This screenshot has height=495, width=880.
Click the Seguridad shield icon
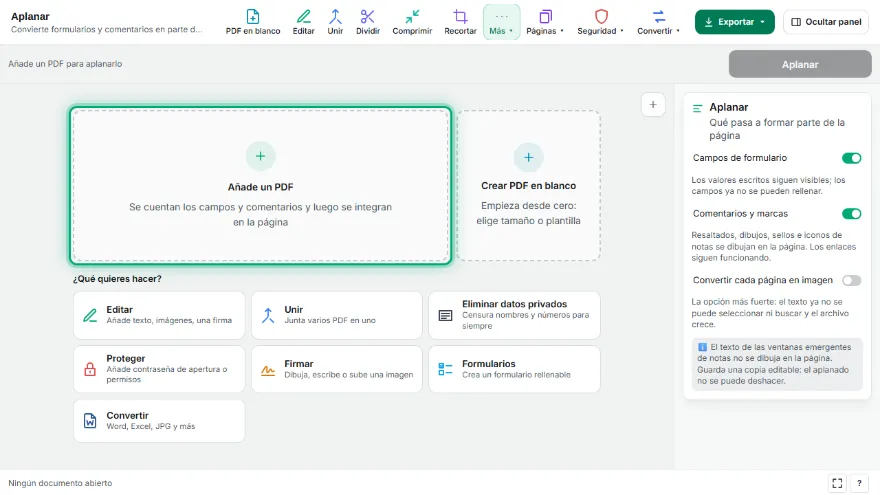point(601,16)
